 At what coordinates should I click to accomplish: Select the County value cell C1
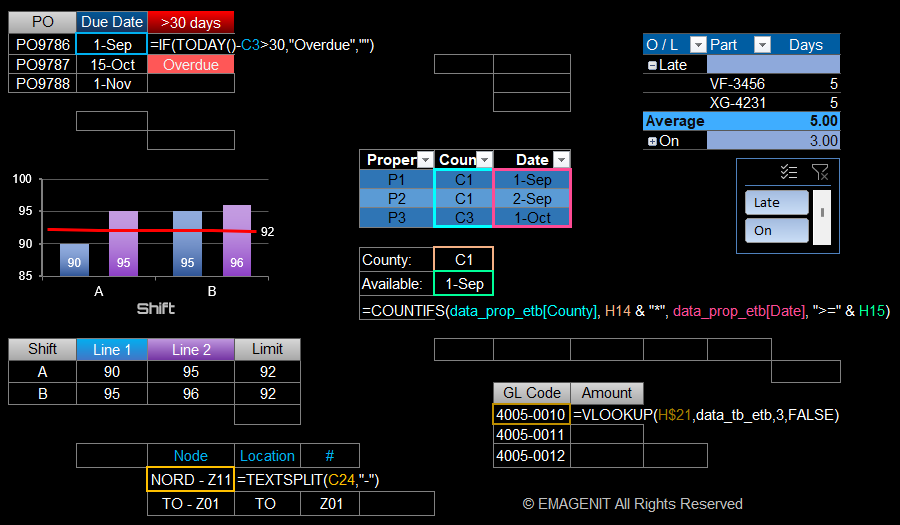[463, 259]
